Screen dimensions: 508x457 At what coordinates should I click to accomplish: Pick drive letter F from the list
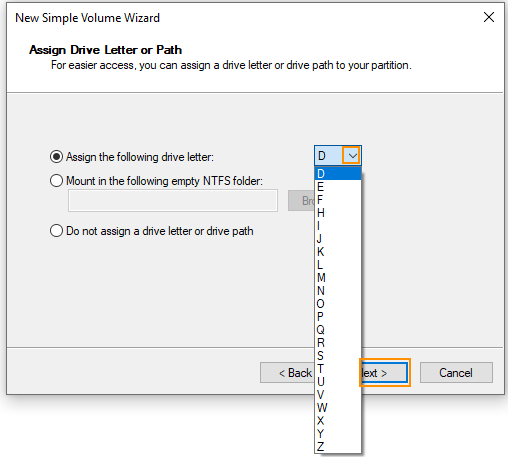click(x=338, y=200)
